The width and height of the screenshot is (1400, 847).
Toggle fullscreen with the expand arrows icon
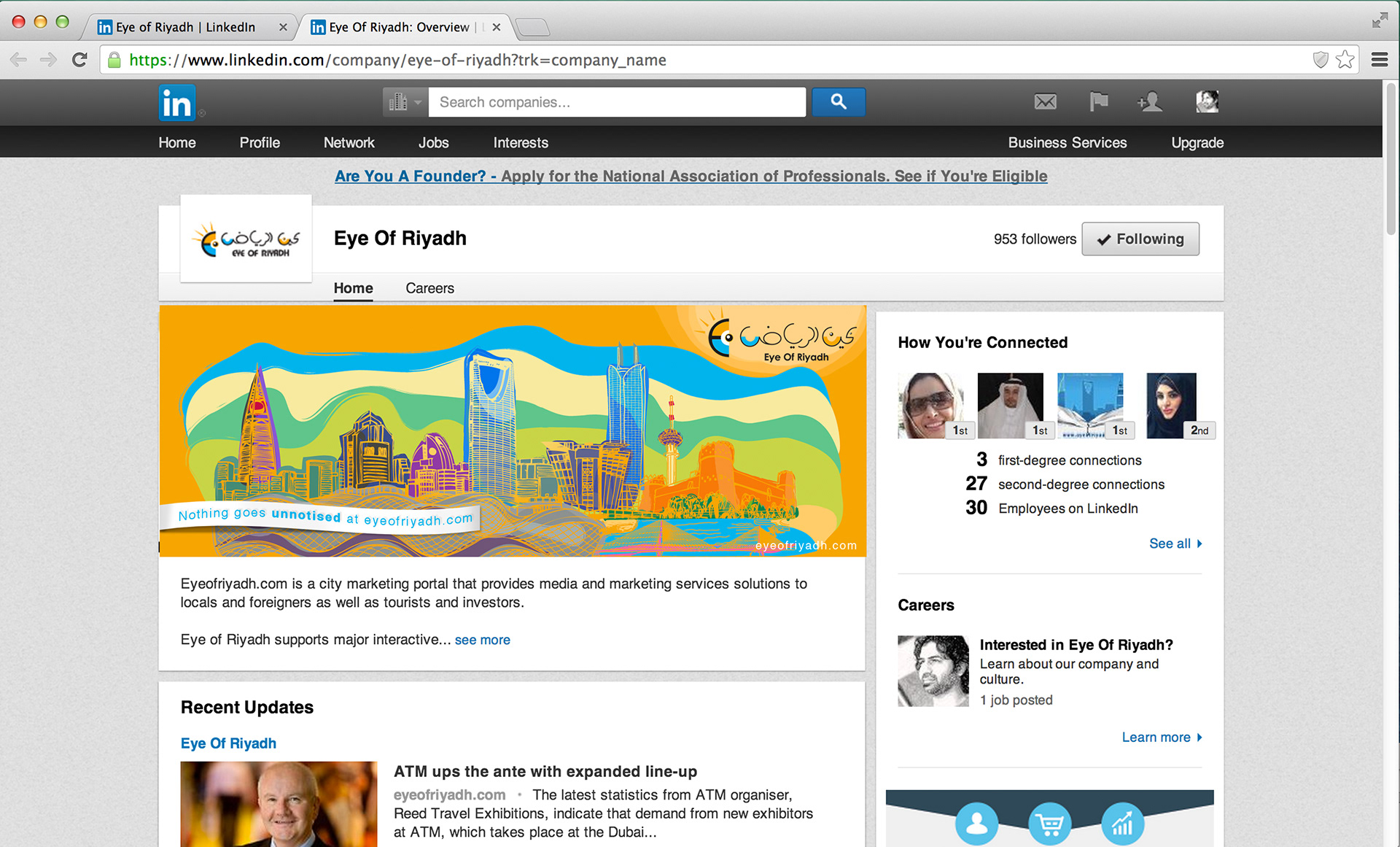tap(1380, 20)
